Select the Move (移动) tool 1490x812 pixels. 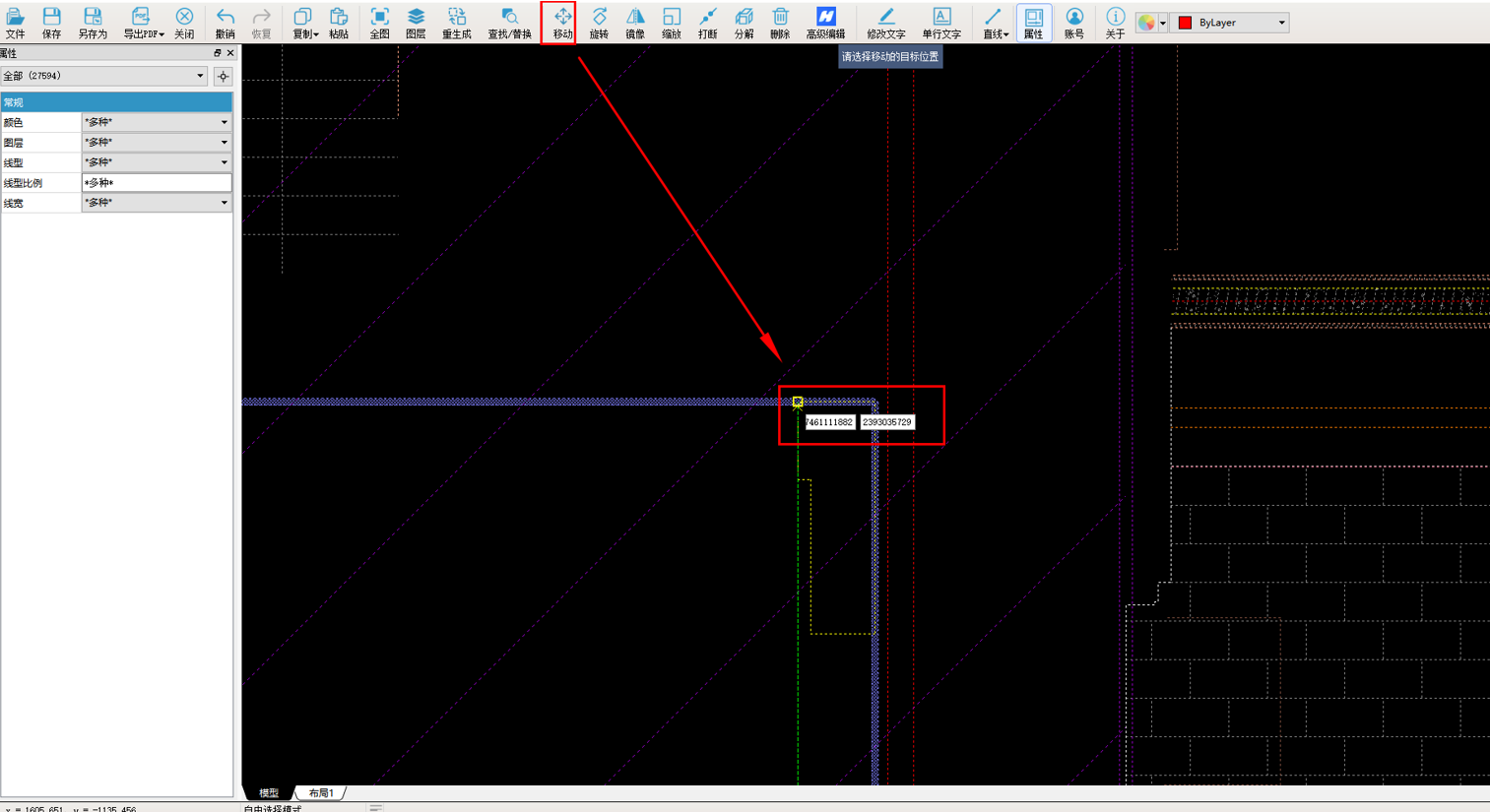(562, 23)
